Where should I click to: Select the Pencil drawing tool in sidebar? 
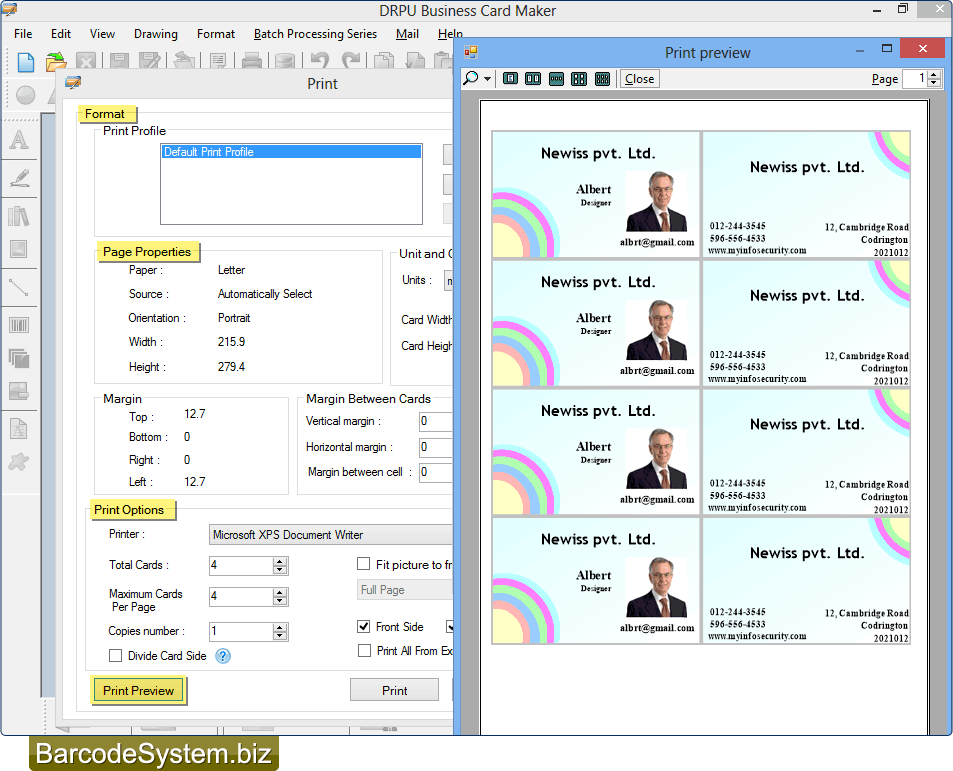pos(19,178)
